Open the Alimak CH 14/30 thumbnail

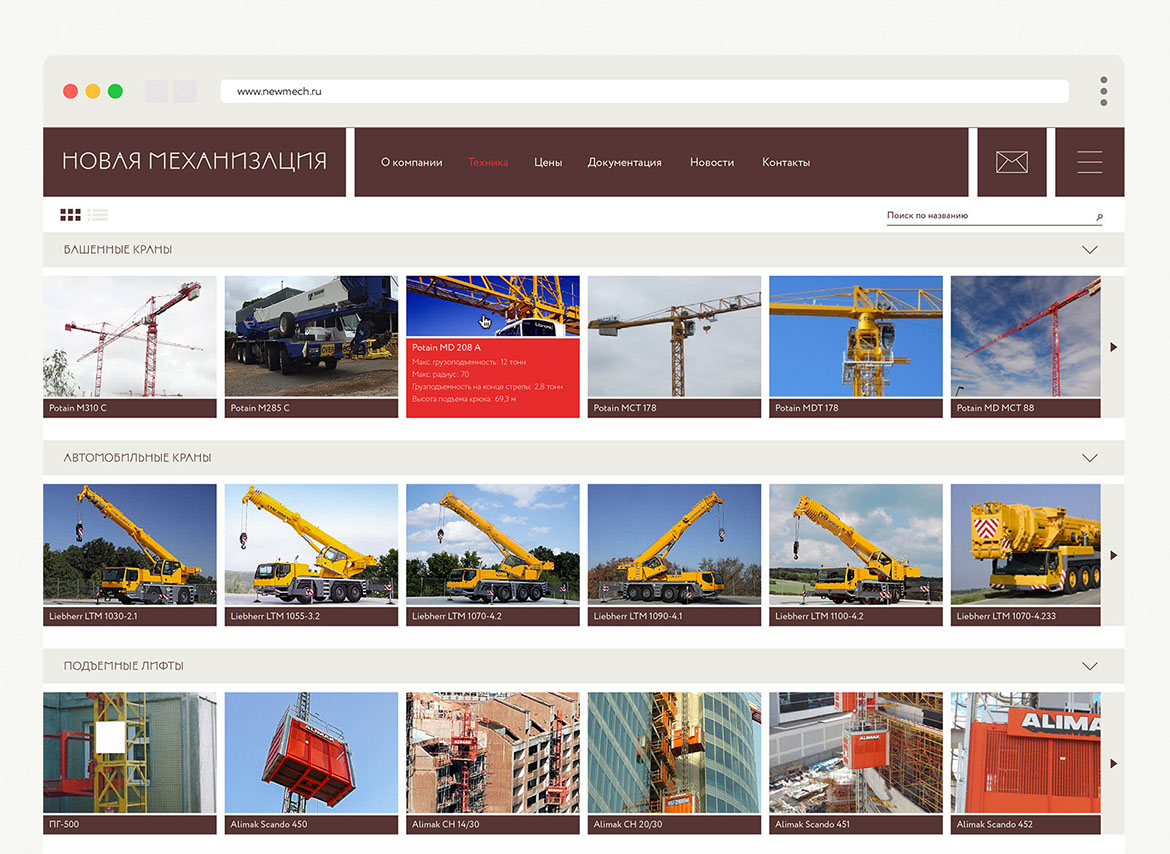coord(492,762)
